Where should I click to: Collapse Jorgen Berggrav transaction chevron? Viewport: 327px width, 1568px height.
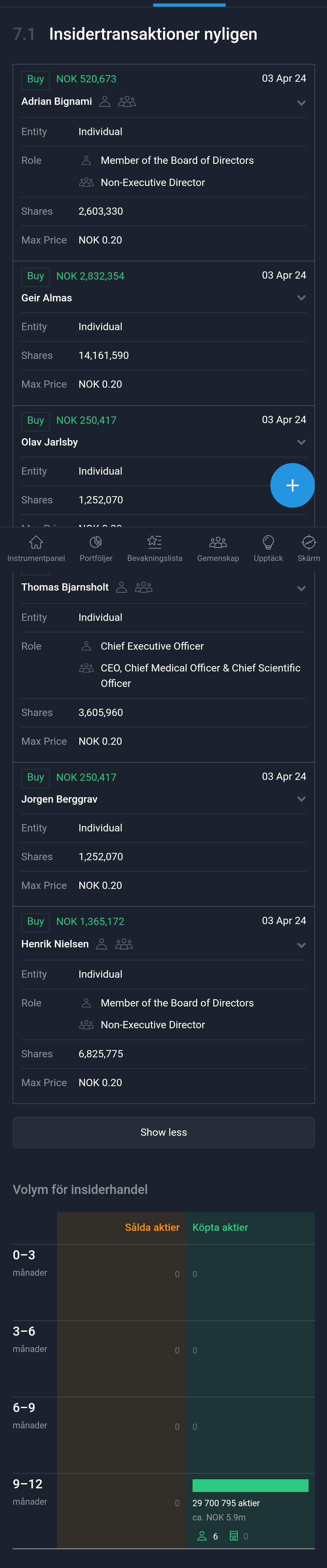coord(301,799)
